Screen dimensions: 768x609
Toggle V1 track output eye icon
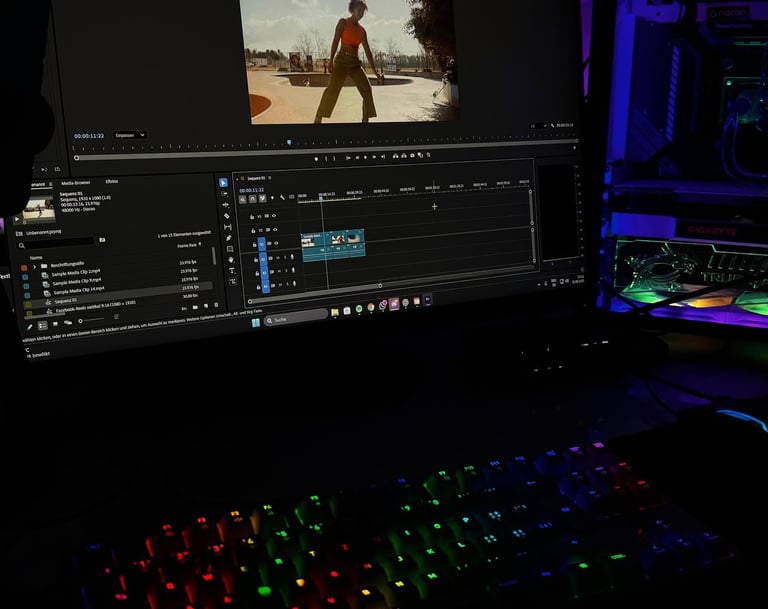tap(276, 243)
